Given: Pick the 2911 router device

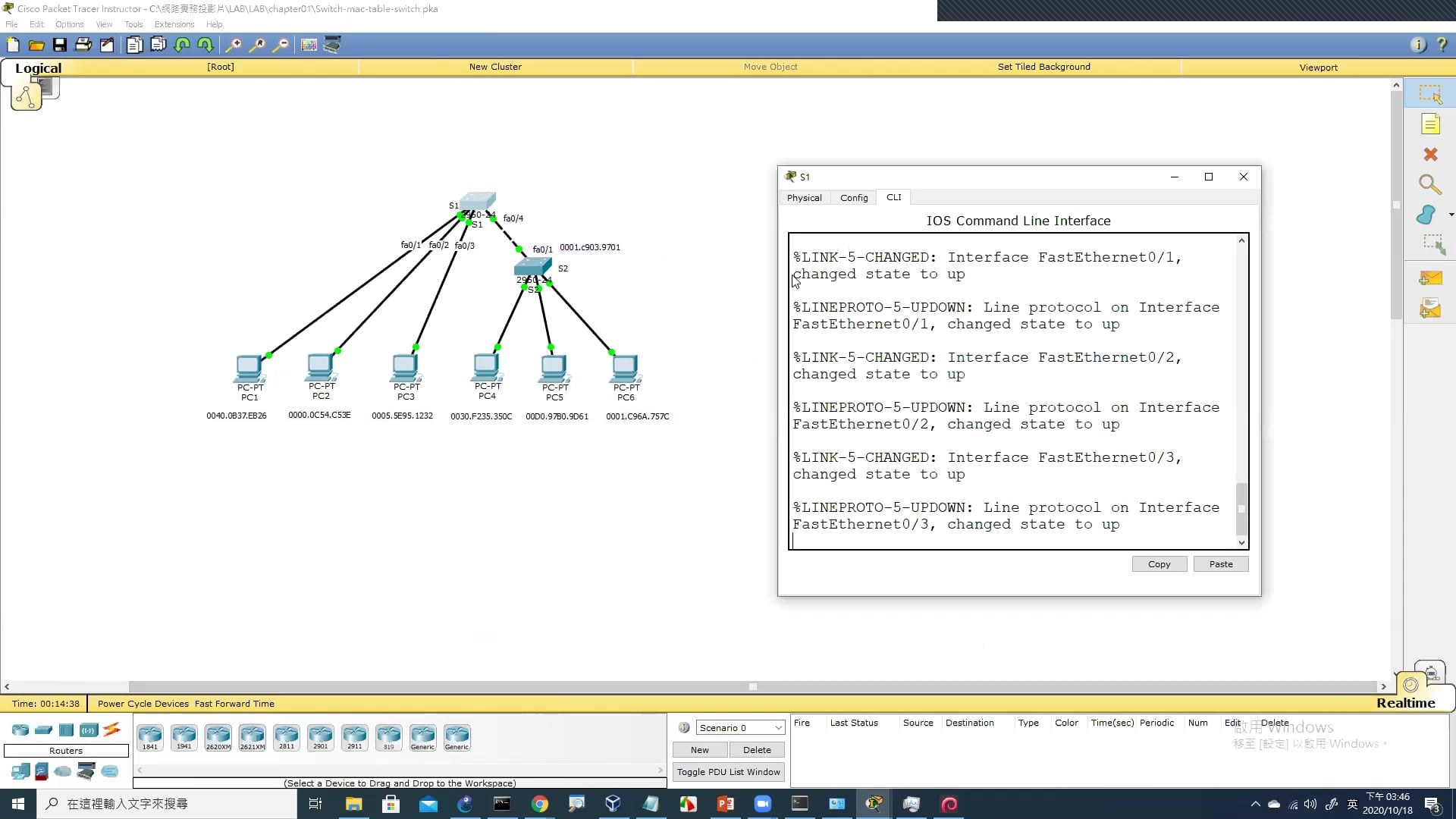Looking at the screenshot, I should (x=354, y=736).
